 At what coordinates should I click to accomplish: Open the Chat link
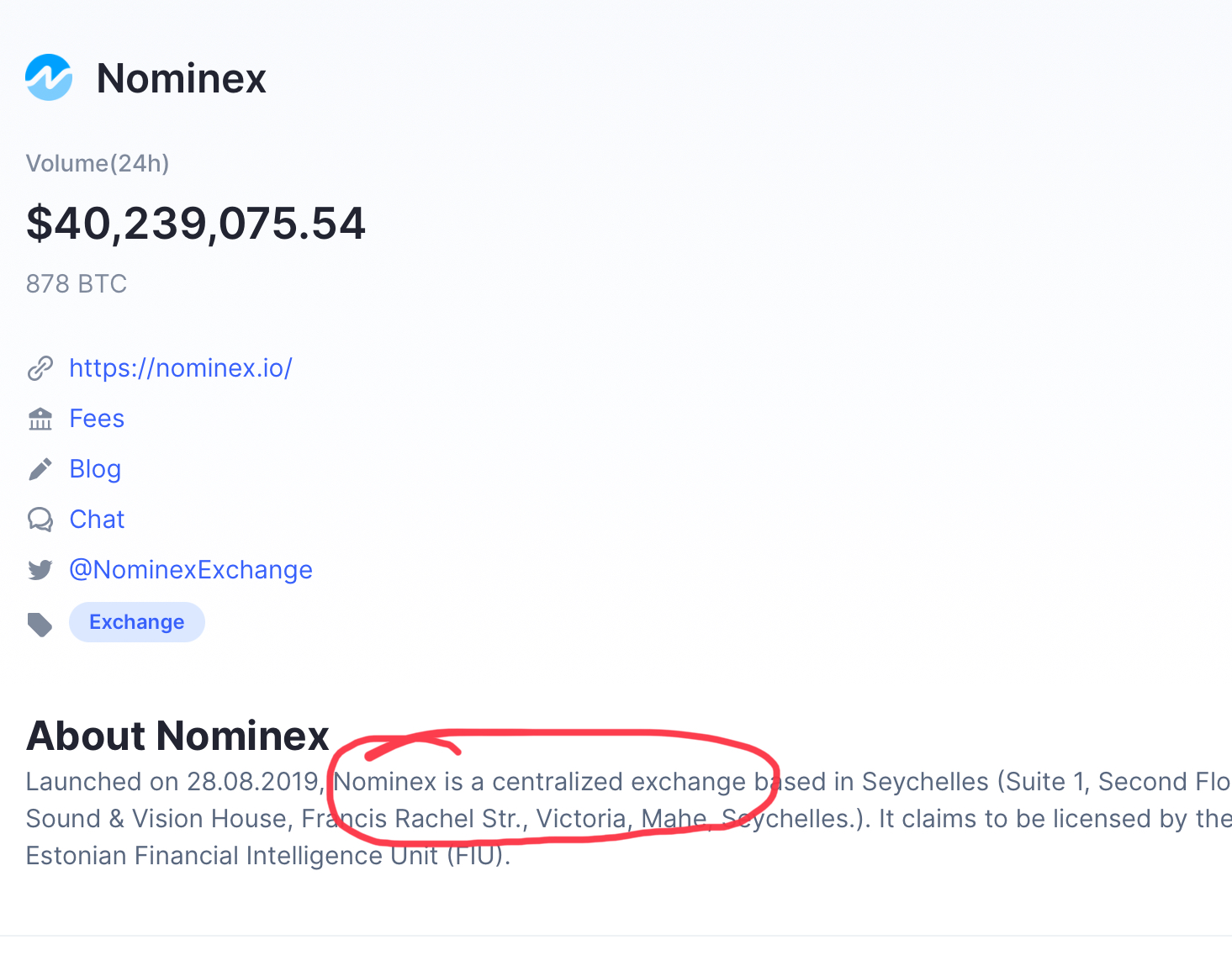click(x=97, y=520)
